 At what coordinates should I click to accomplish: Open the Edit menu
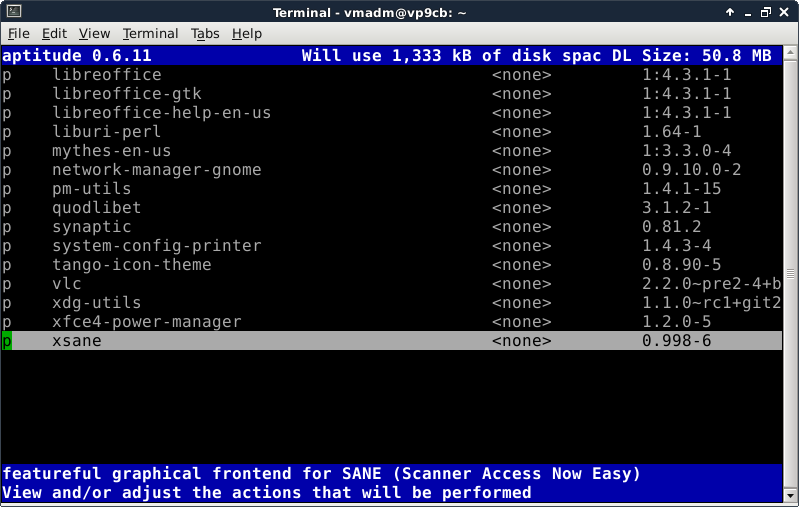[54, 34]
